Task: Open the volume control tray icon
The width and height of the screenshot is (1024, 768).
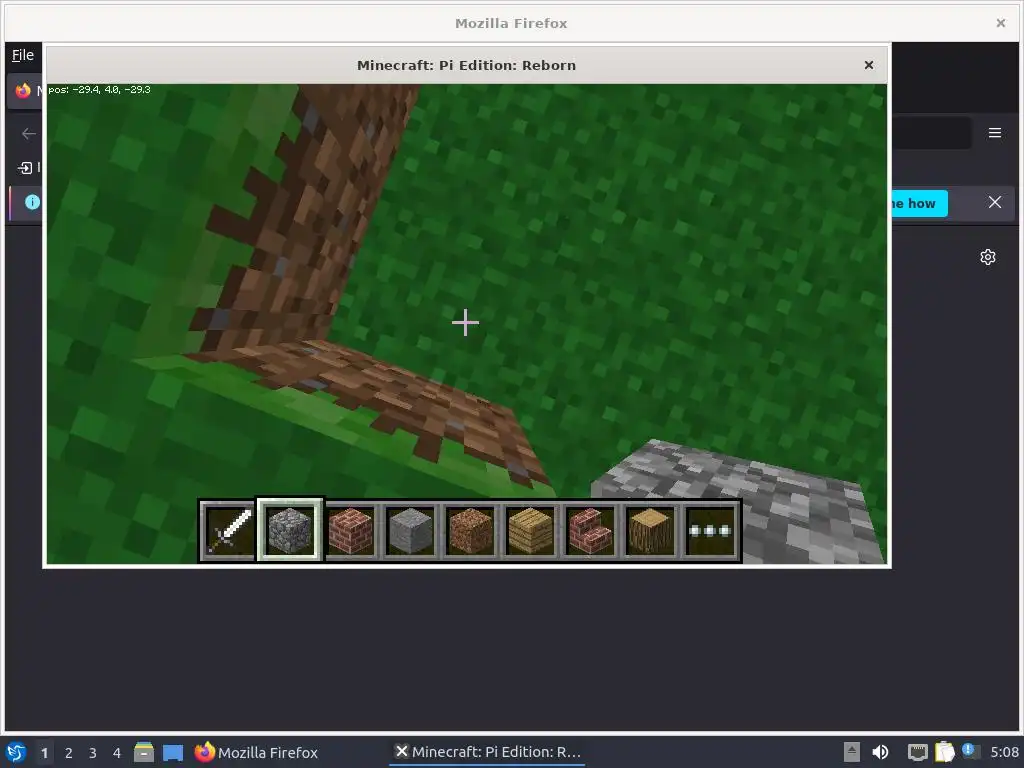Action: click(x=880, y=752)
